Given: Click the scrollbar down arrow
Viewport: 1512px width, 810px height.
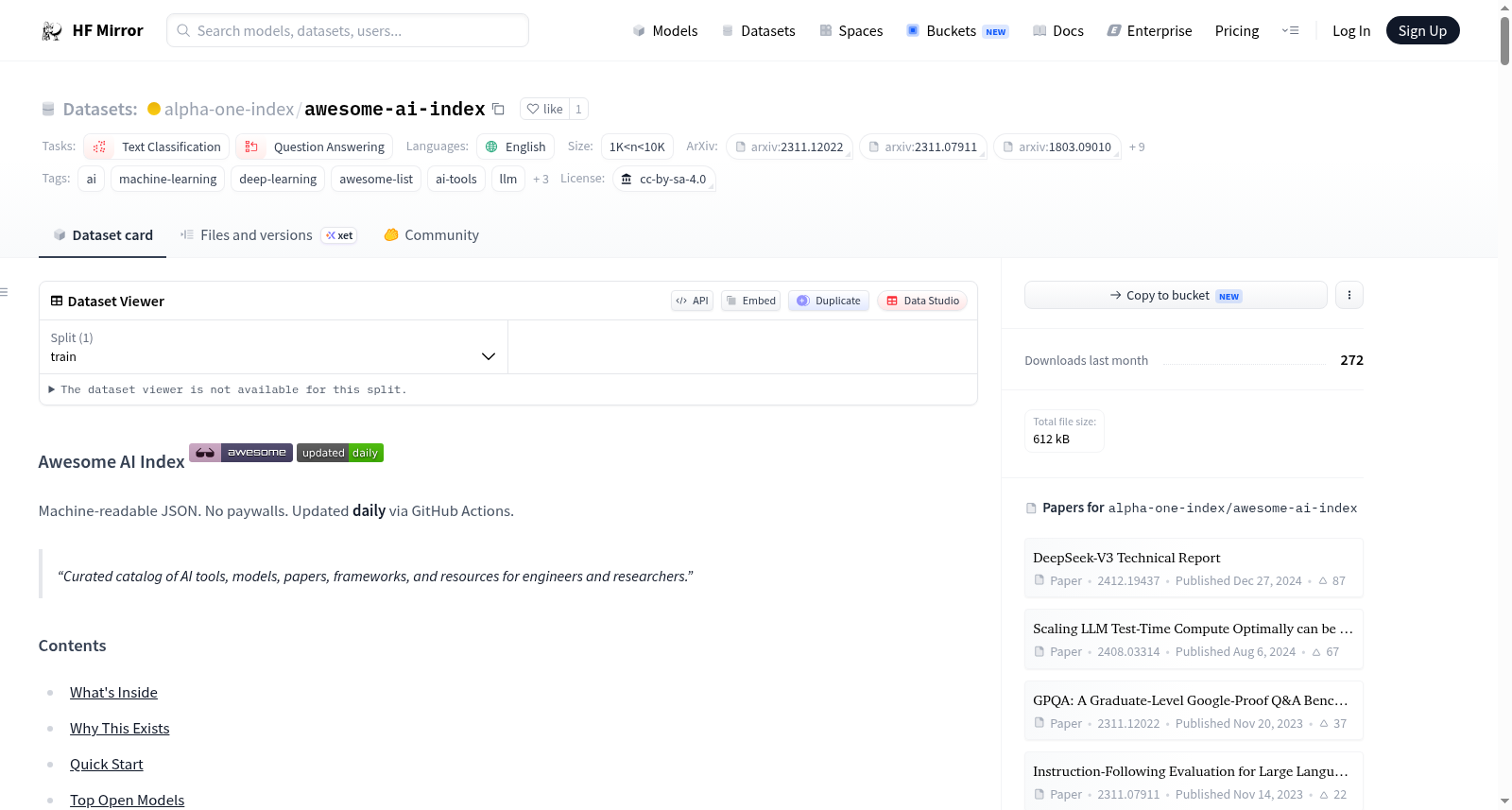Looking at the screenshot, I should pyautogui.click(x=1504, y=801).
